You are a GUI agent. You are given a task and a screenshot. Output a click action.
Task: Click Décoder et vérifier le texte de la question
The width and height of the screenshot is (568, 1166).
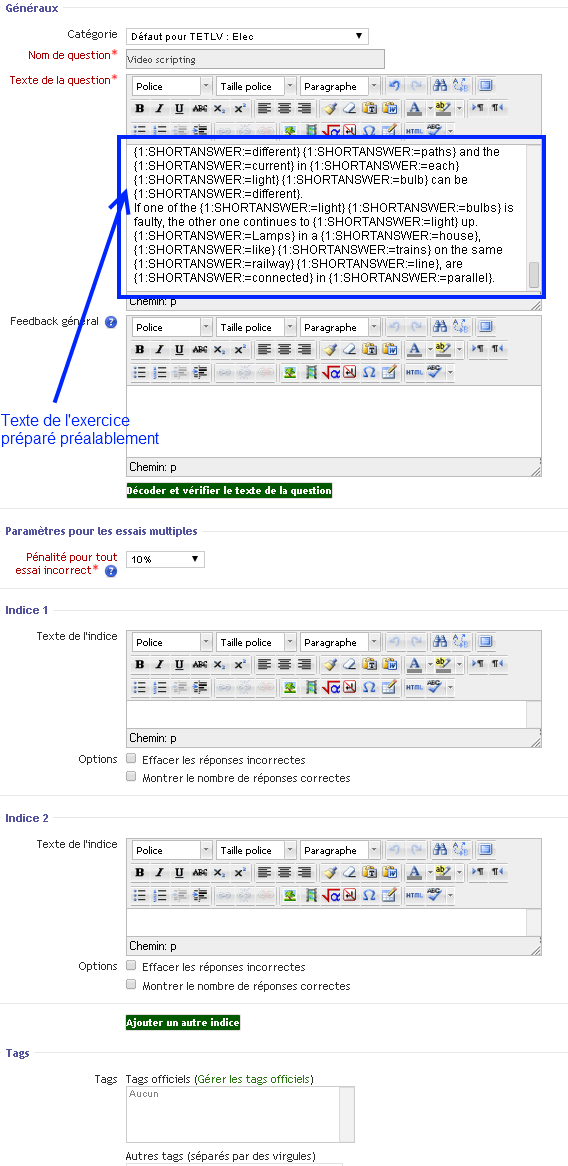click(x=229, y=491)
